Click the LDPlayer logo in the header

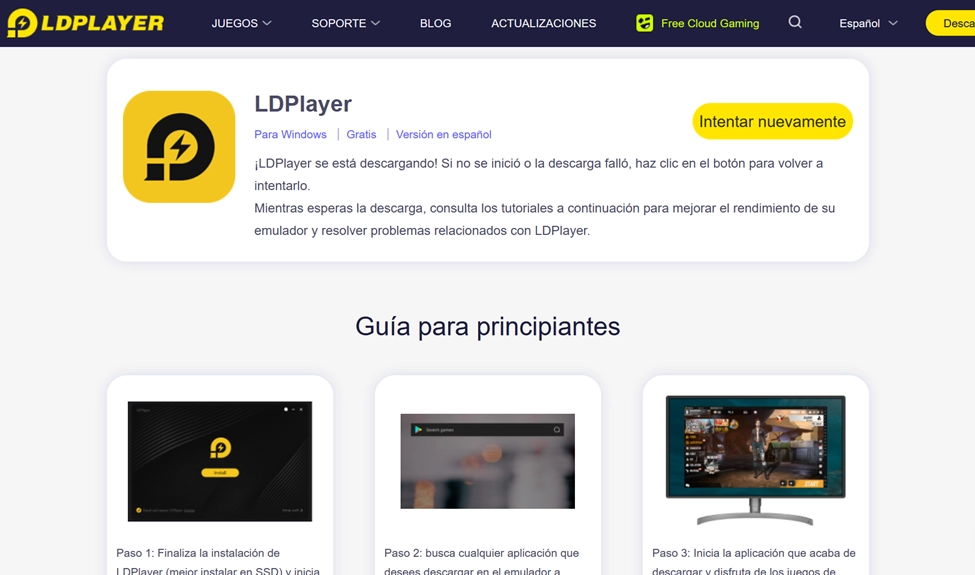coord(85,23)
